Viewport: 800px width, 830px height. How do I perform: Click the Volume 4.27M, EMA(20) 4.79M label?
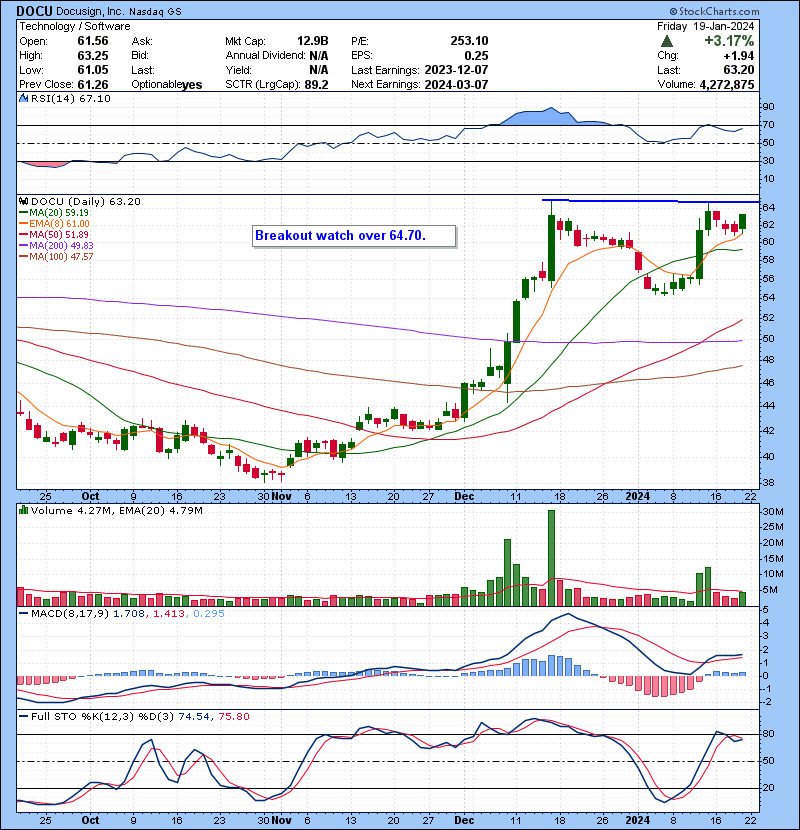pos(116,511)
